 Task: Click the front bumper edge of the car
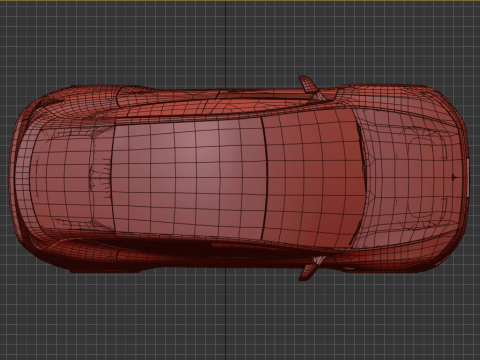[467, 177]
